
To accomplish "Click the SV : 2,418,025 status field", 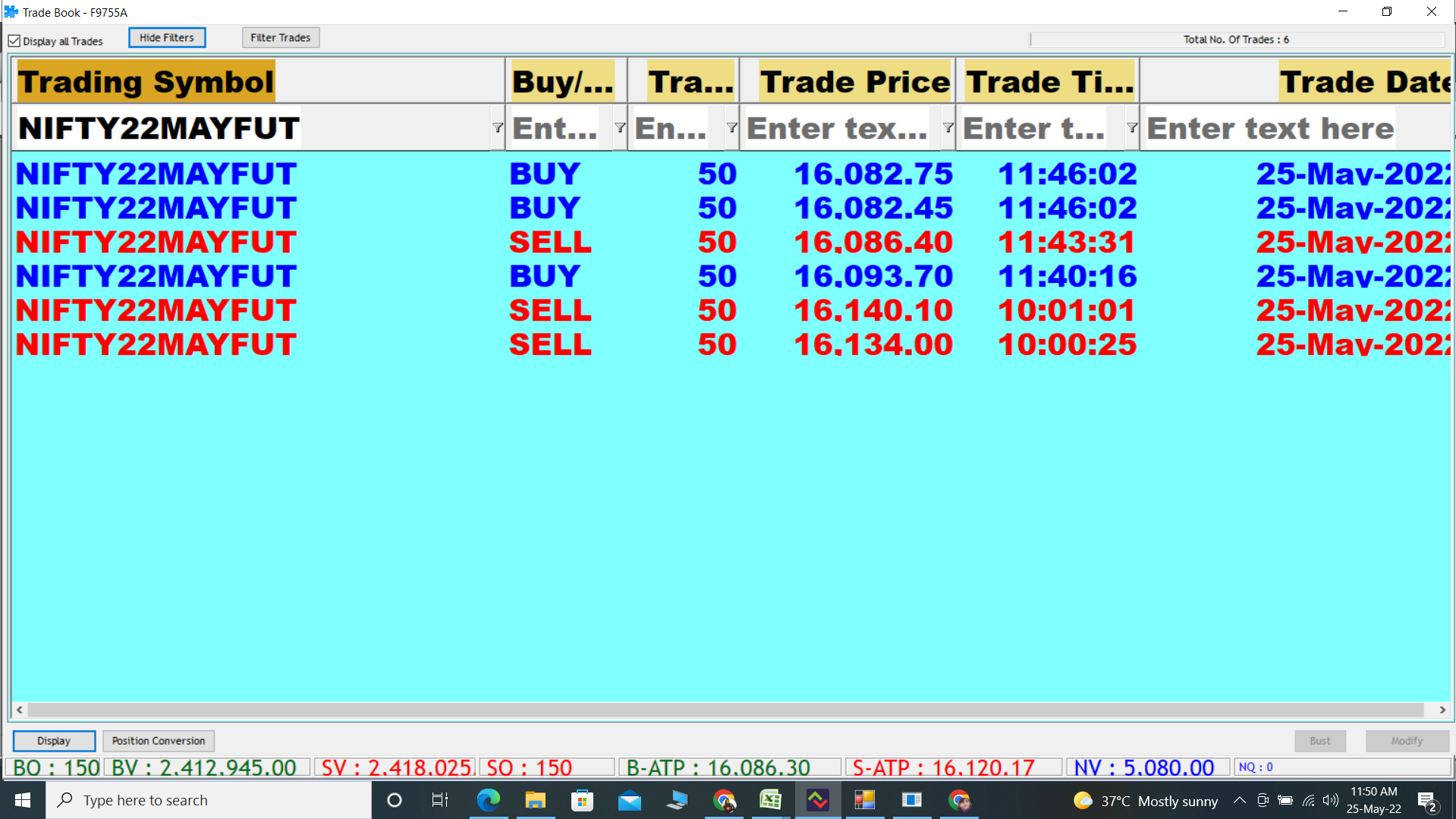I will coord(395,767).
